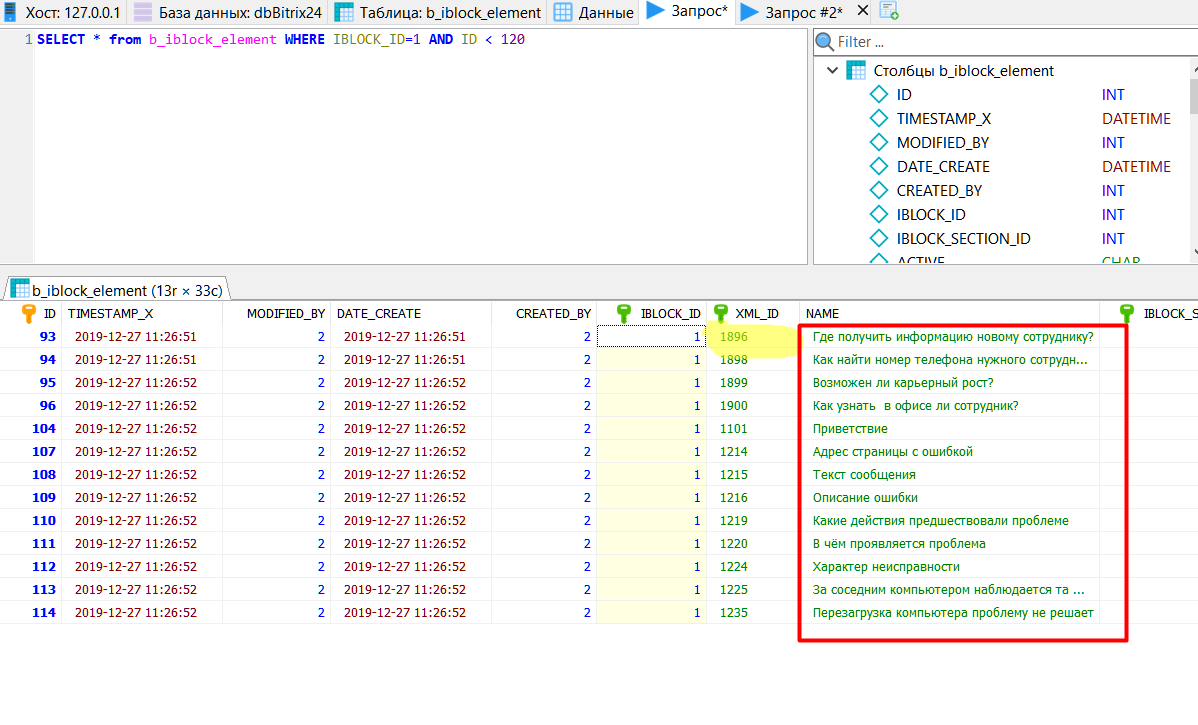Collapse Столбцы b_iblock_element tree node
The width and height of the screenshot is (1198, 725).
tap(832, 70)
